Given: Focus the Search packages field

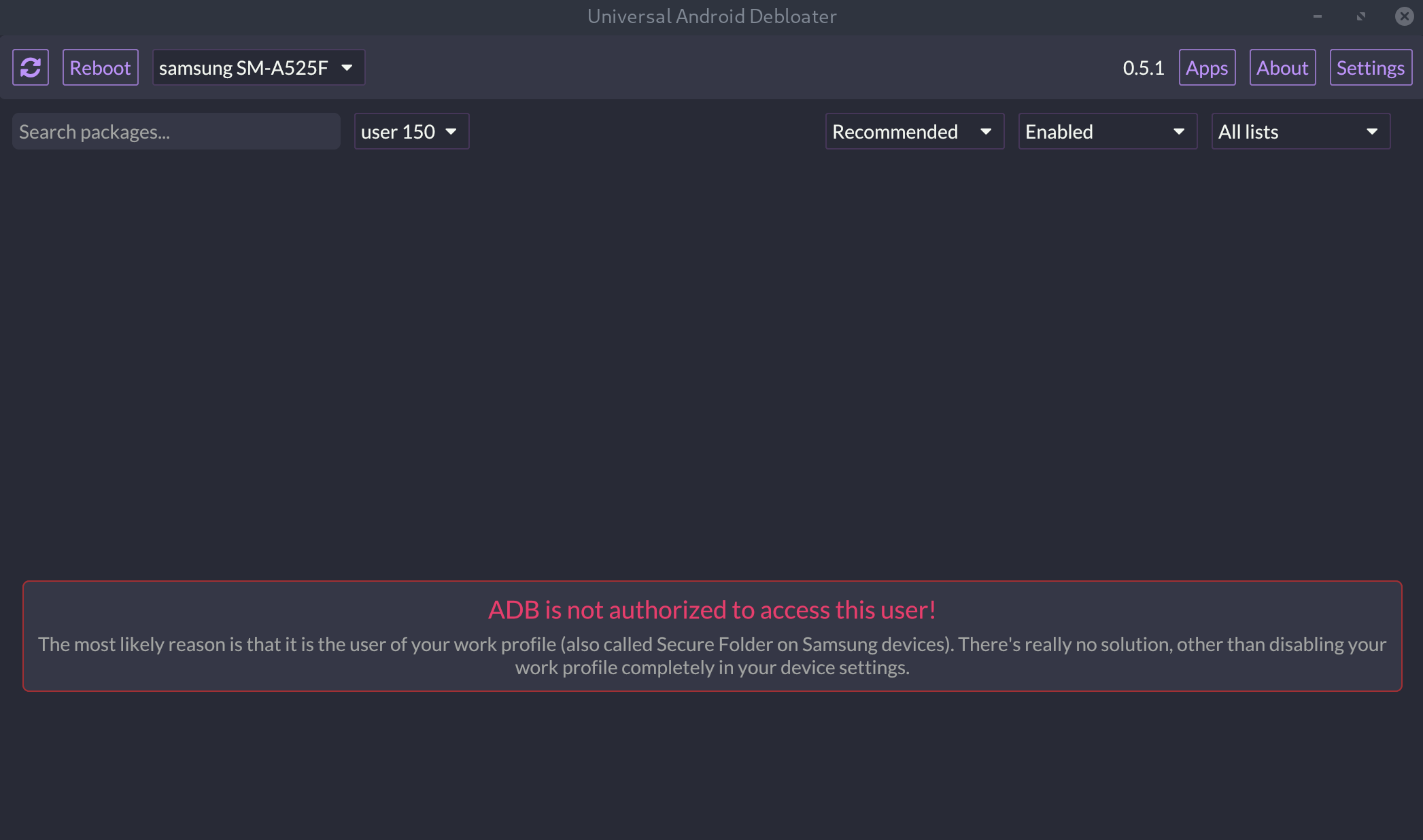Looking at the screenshot, I should click(x=175, y=131).
